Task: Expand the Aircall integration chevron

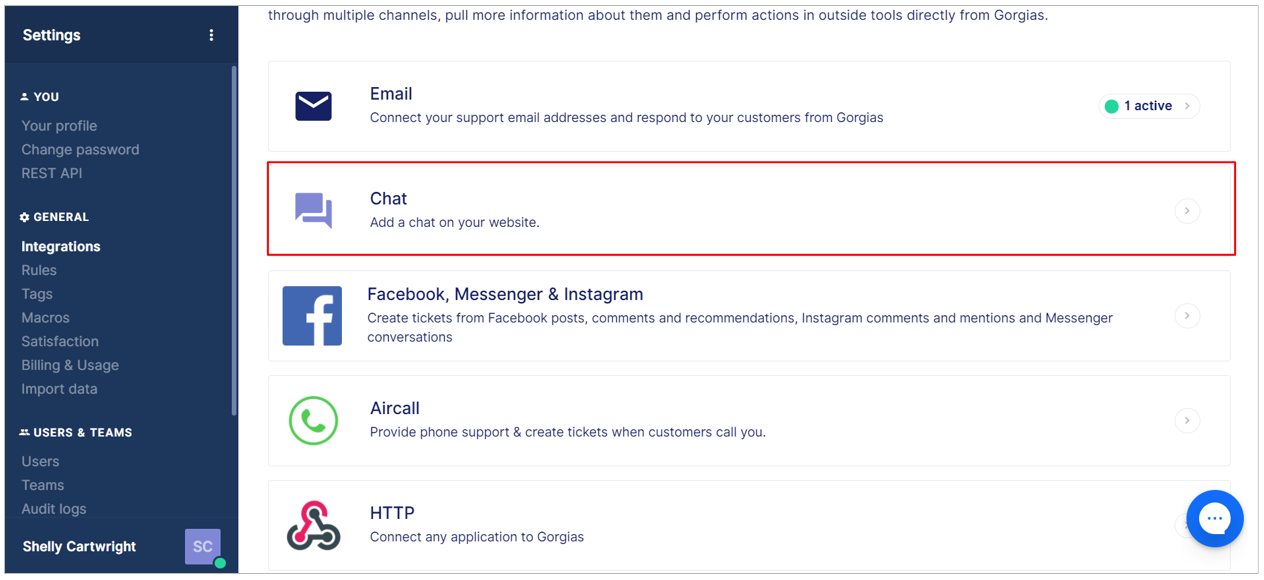Action: click(1187, 420)
